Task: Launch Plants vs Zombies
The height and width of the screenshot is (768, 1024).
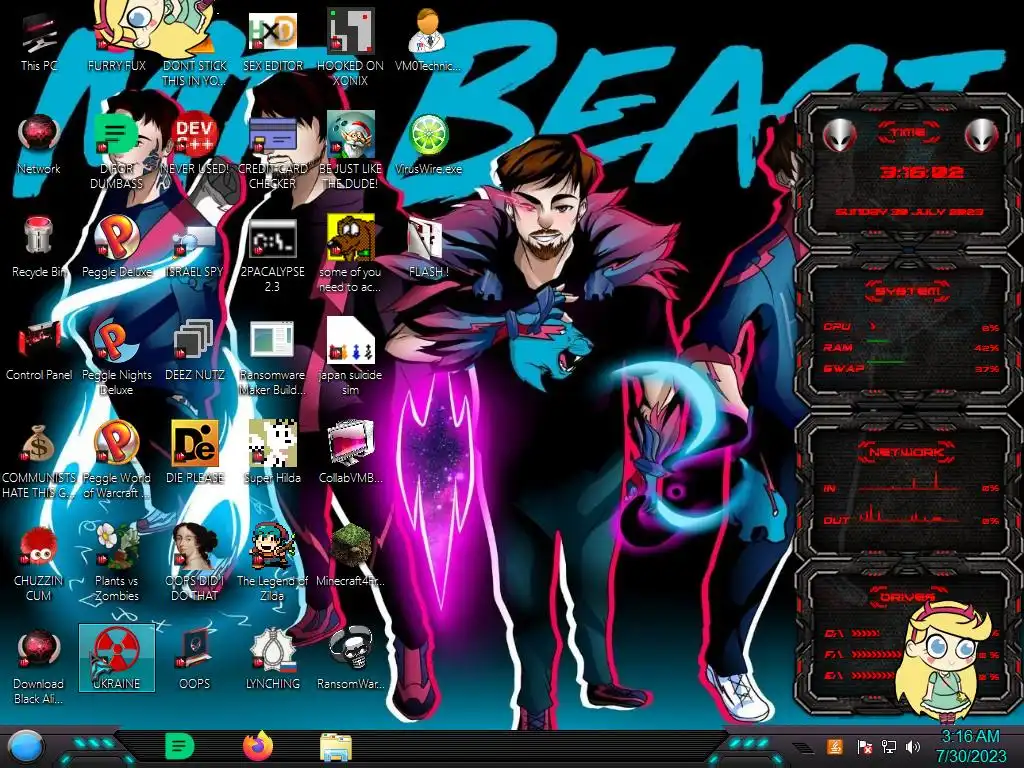Action: (117, 564)
